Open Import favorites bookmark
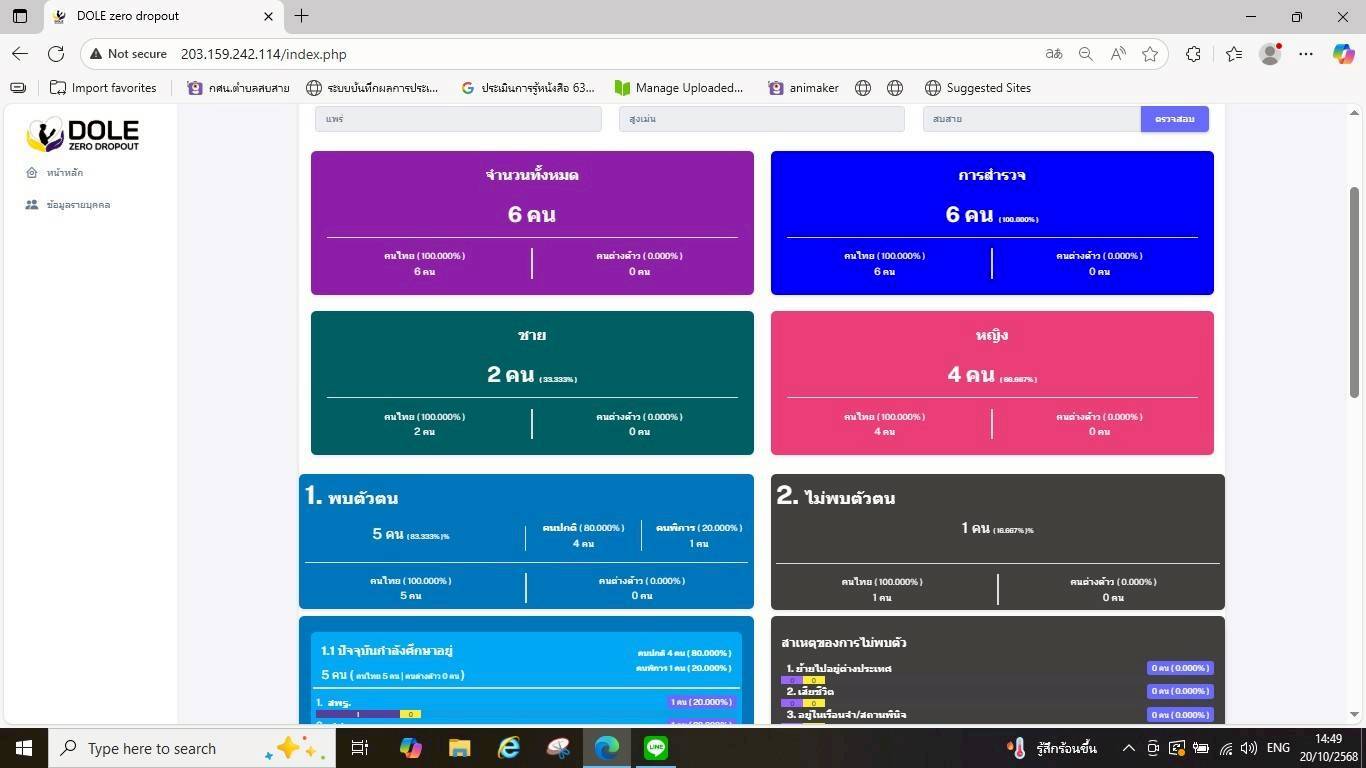 click(103, 88)
